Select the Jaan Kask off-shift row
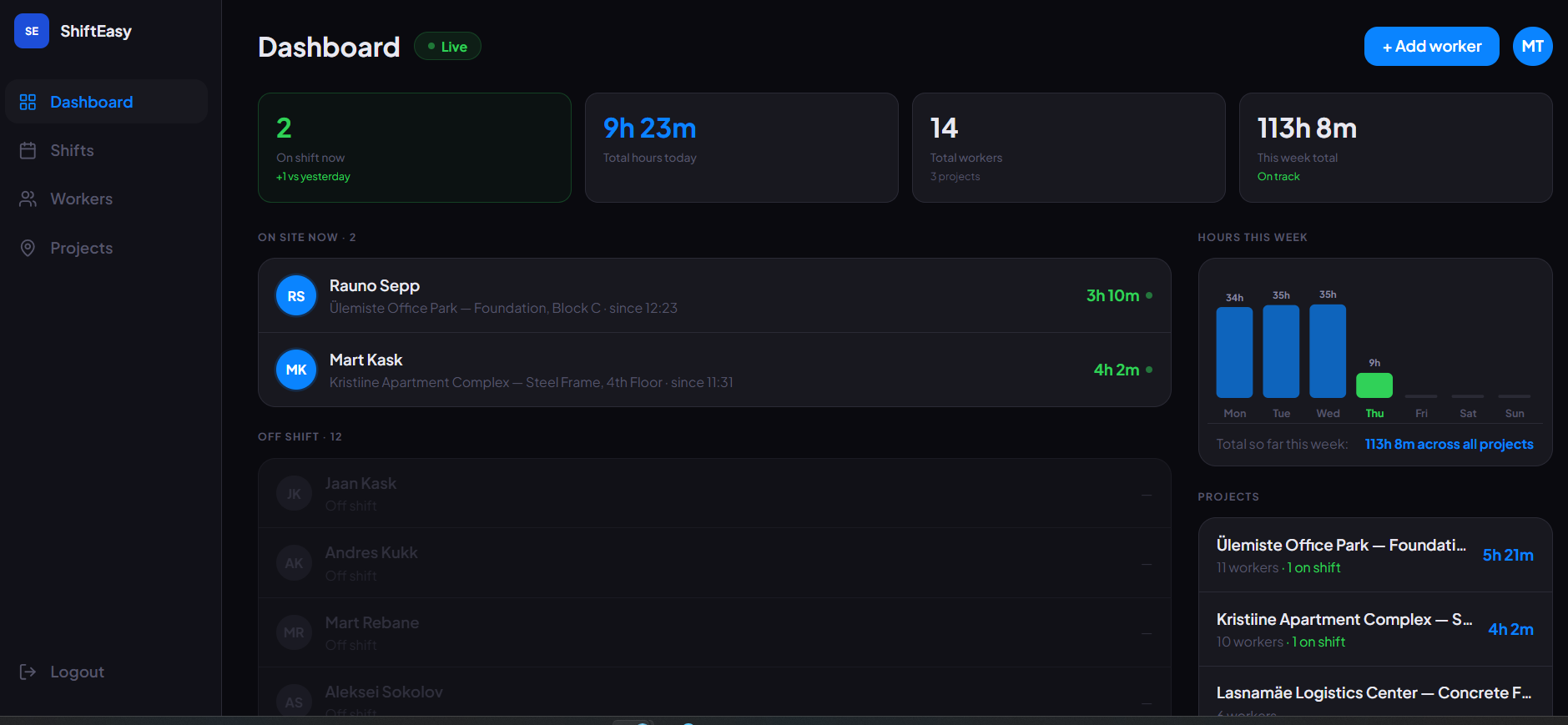 (x=714, y=494)
